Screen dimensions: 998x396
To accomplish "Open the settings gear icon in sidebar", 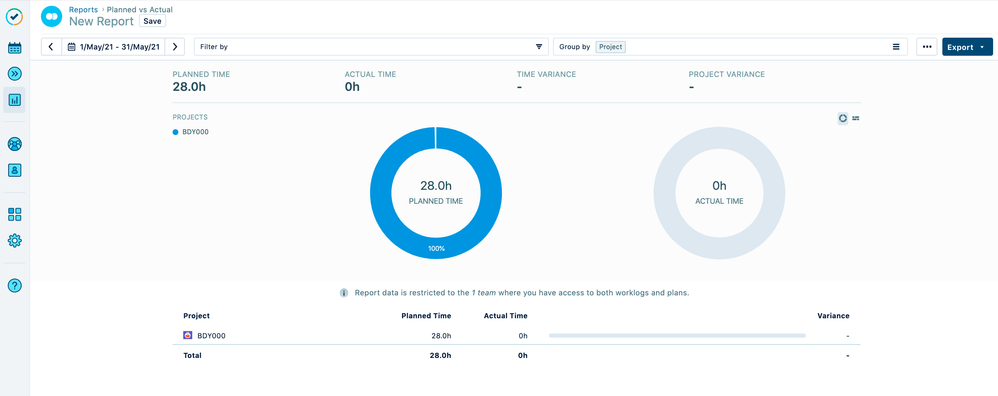I will (x=14, y=241).
